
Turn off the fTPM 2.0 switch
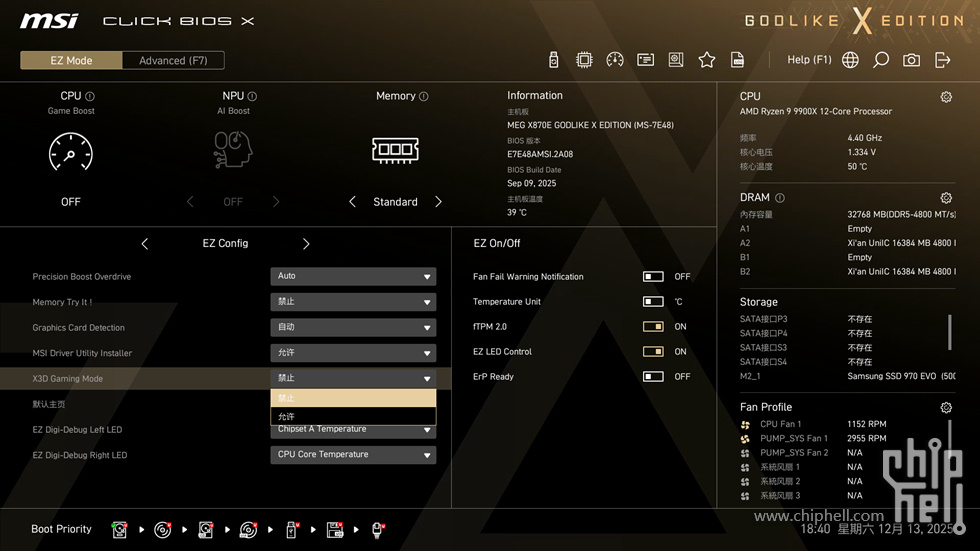(x=653, y=326)
